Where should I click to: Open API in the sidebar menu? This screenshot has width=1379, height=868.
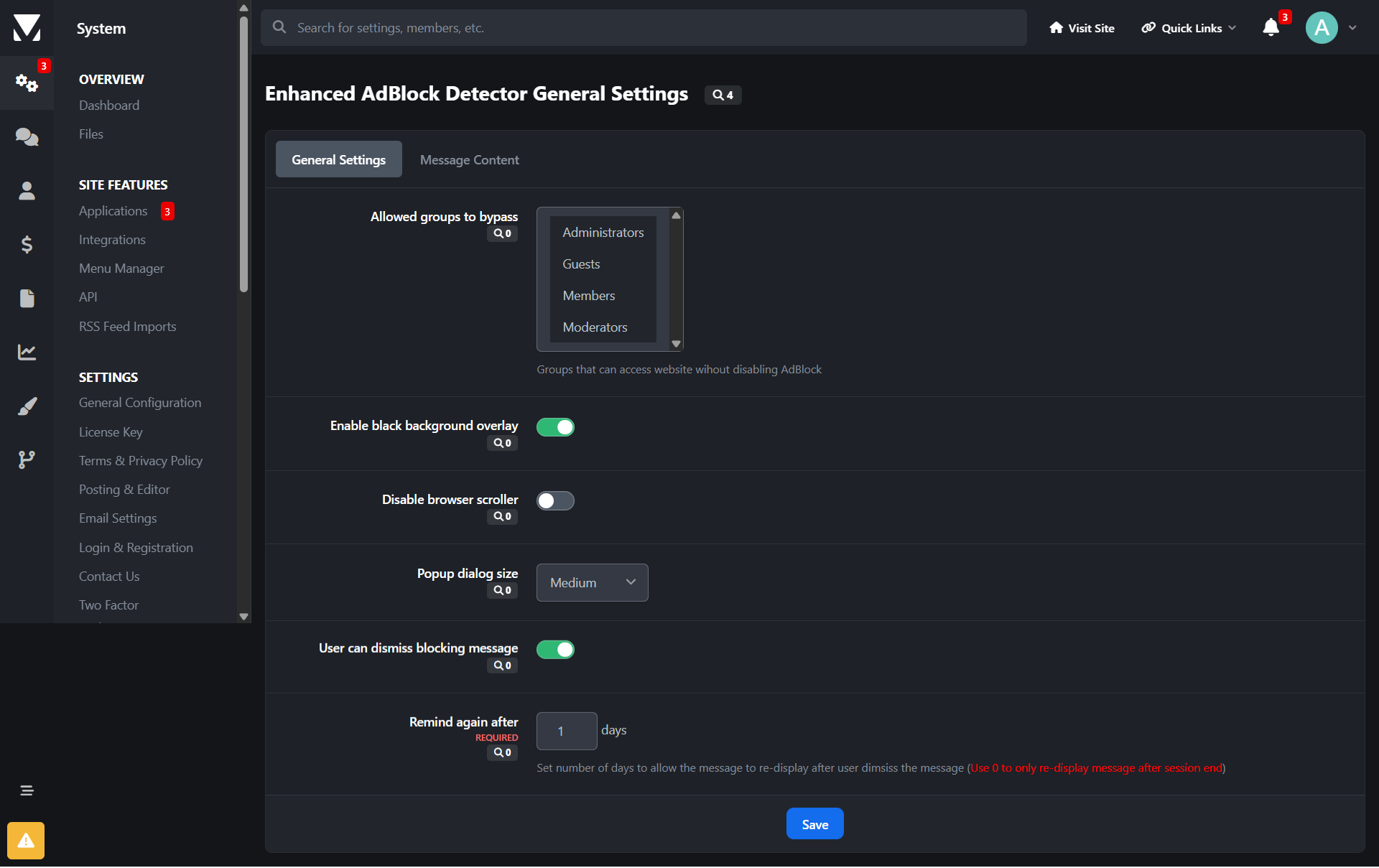coord(88,297)
